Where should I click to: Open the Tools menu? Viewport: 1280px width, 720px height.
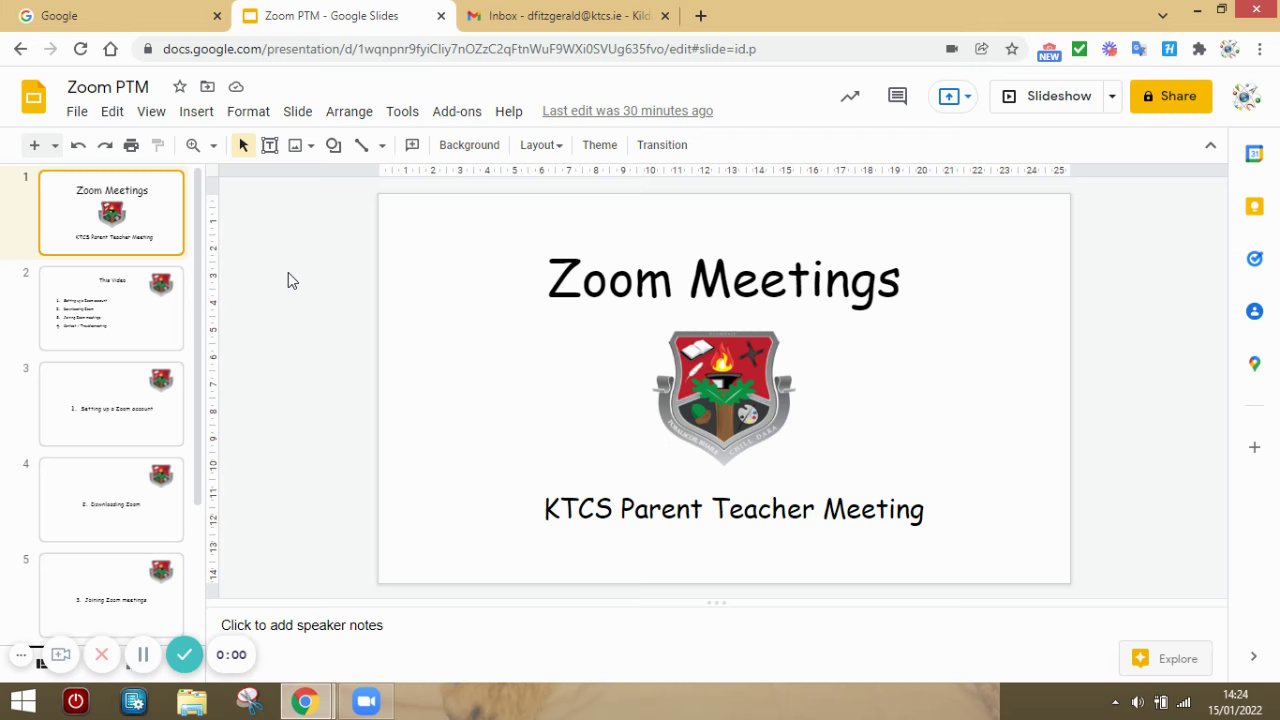point(402,111)
